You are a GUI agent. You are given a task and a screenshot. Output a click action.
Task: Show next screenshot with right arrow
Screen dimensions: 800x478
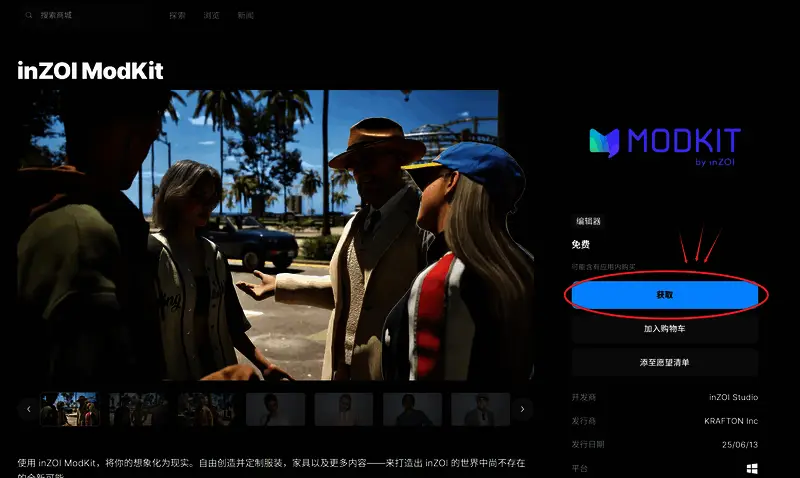pyautogui.click(x=522, y=409)
